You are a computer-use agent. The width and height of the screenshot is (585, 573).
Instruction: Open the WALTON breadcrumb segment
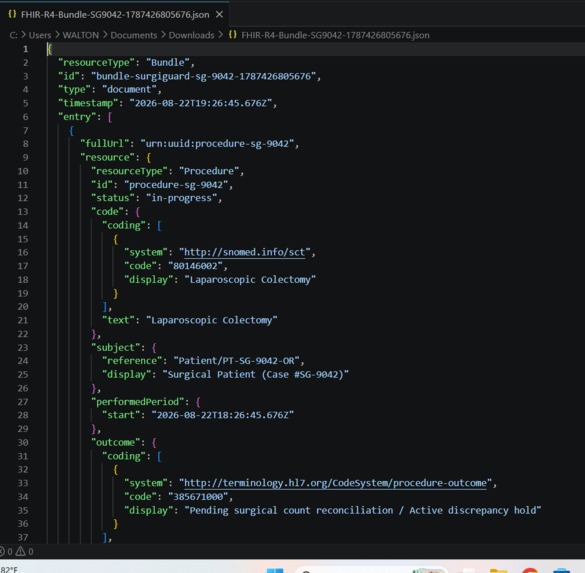81,35
